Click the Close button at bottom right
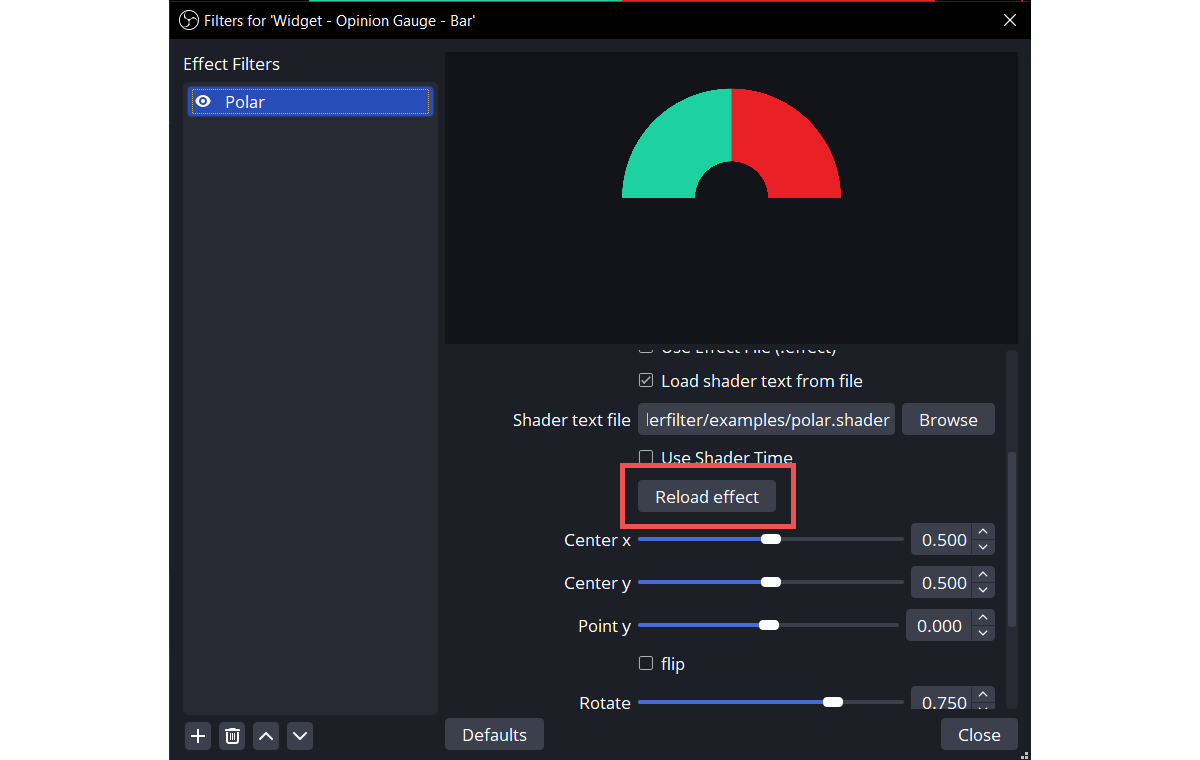The height and width of the screenshot is (760, 1200). (x=979, y=735)
